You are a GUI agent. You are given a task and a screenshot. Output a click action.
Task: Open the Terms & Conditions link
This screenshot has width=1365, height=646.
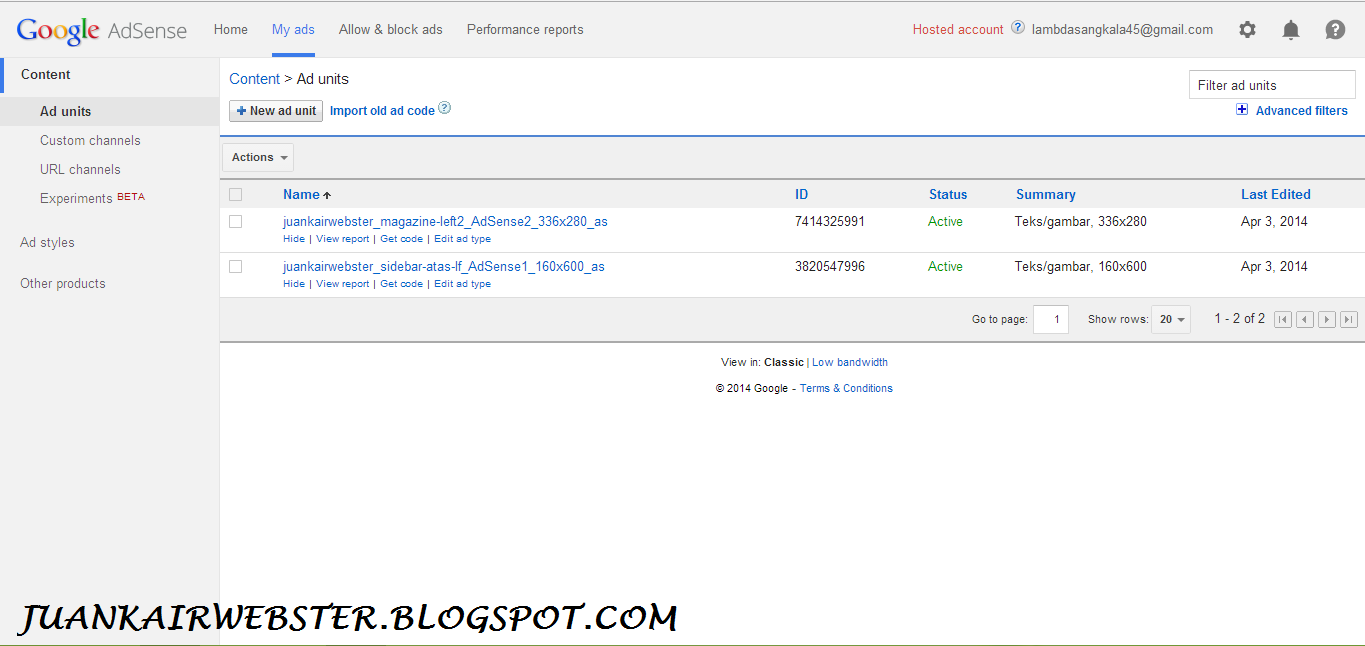pos(846,388)
